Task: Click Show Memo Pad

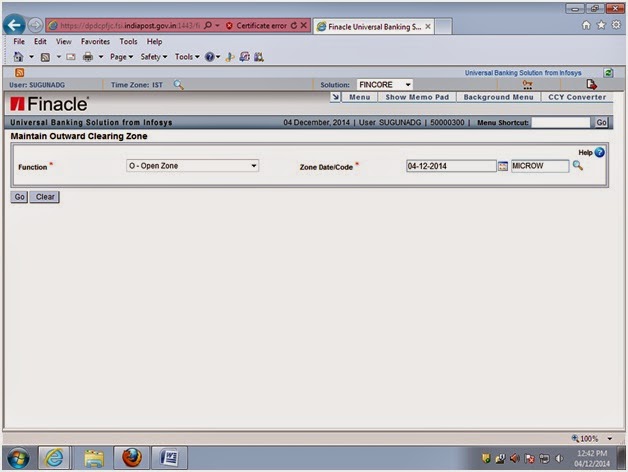Action: (x=417, y=97)
